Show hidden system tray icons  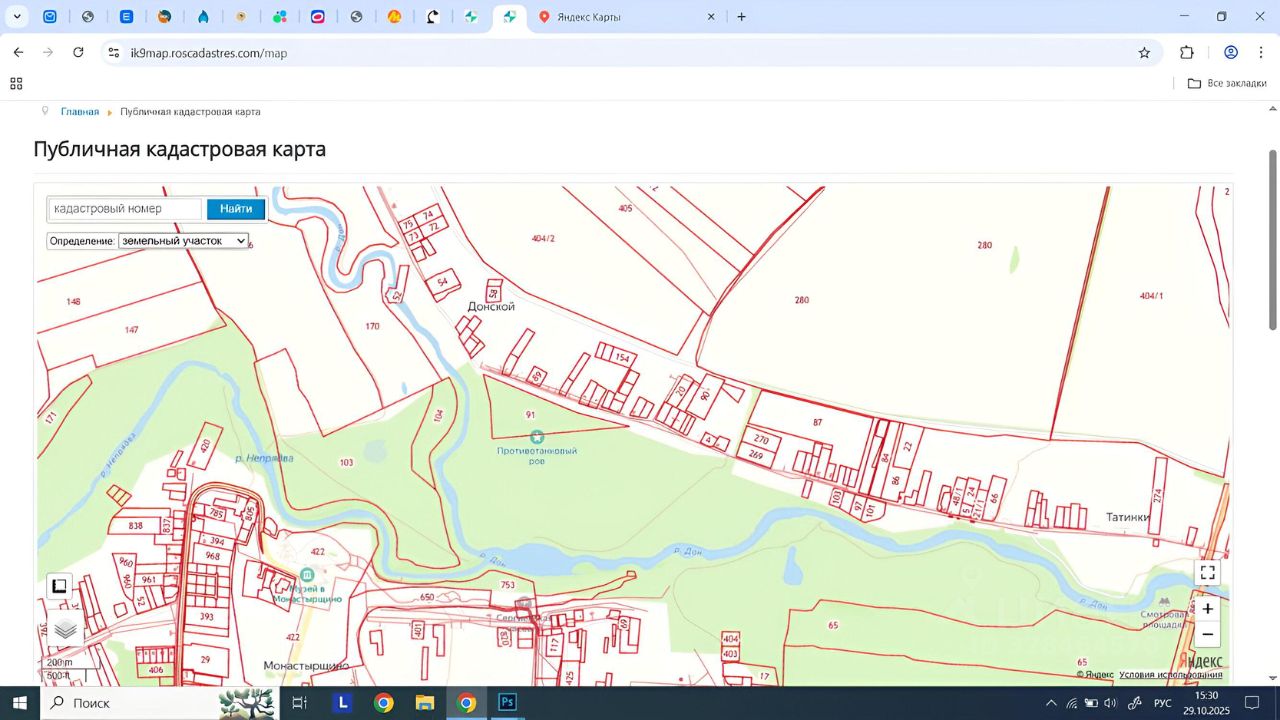pyautogui.click(x=1051, y=703)
